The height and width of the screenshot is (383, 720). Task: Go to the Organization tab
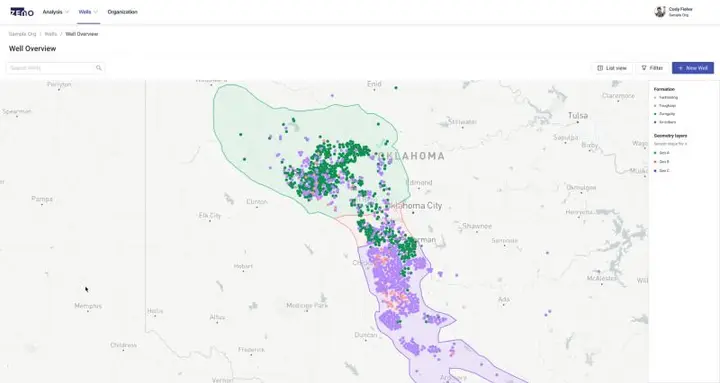tap(123, 12)
